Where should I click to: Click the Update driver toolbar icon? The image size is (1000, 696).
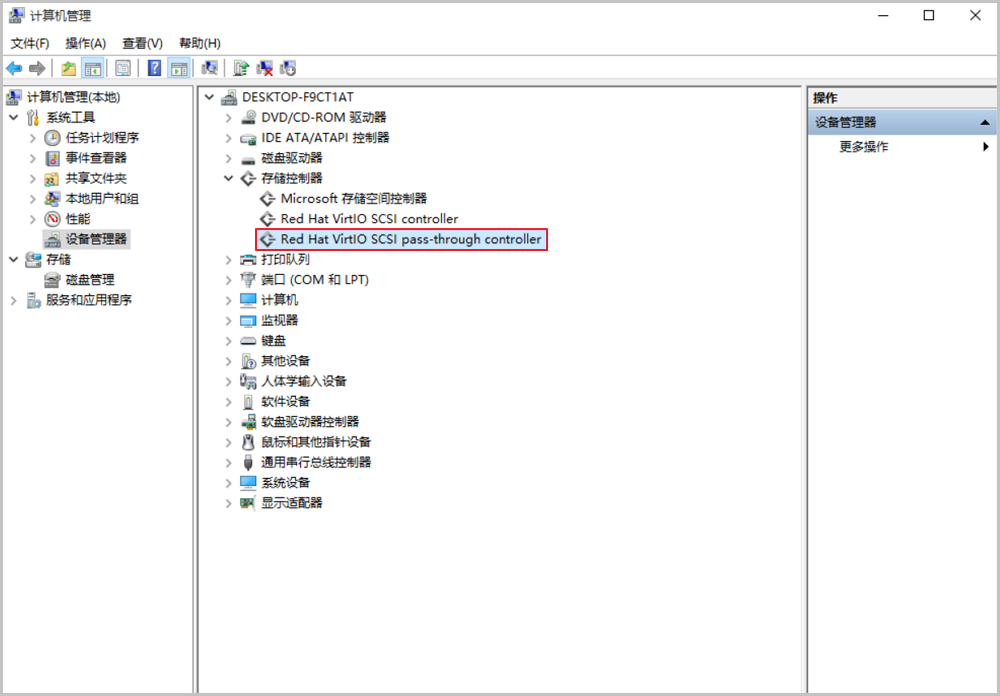[241, 68]
